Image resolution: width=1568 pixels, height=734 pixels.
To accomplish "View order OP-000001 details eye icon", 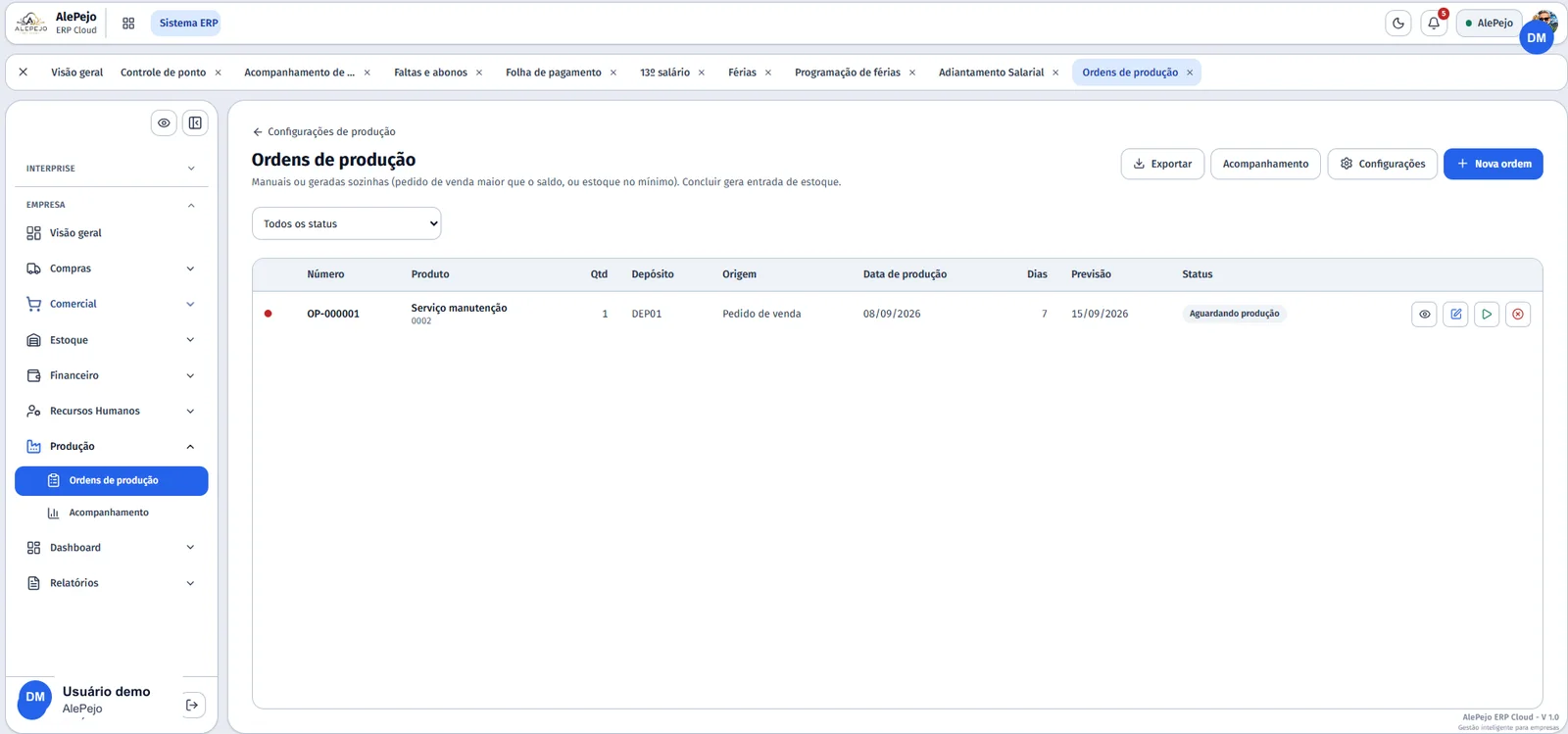I will pos(1425,315).
